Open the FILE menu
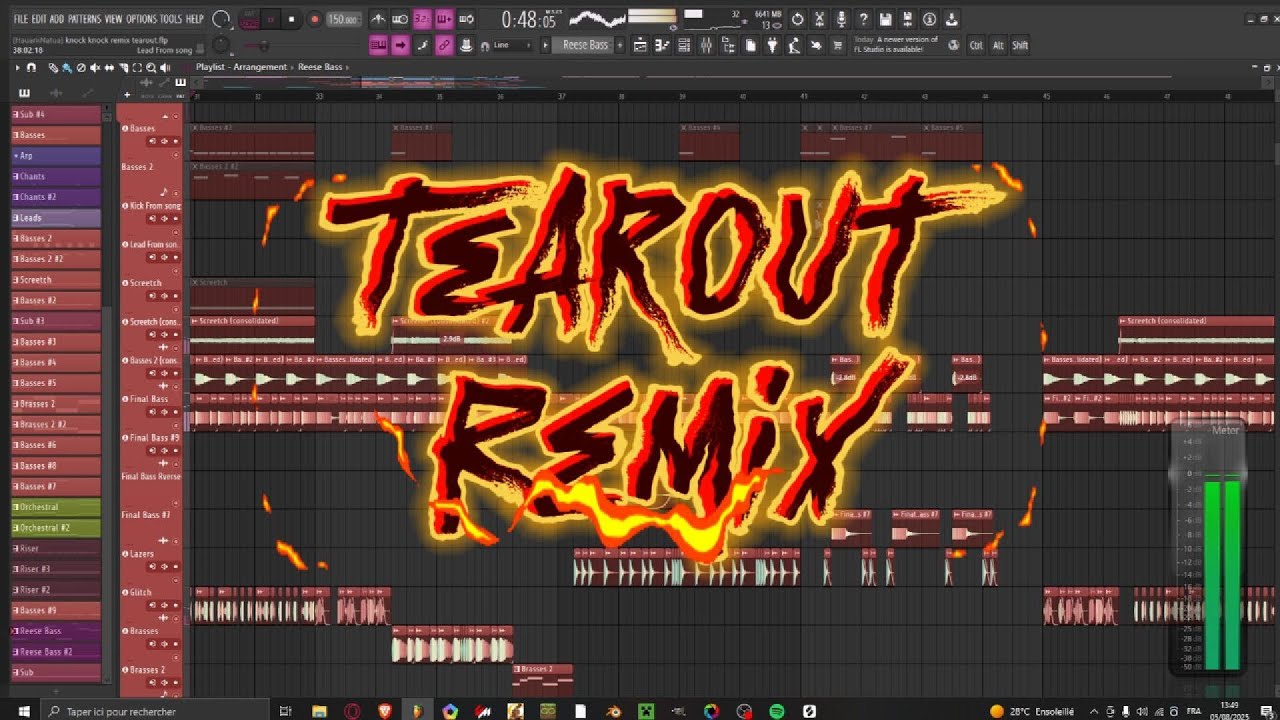Viewport: 1280px width, 720px height. (21, 19)
